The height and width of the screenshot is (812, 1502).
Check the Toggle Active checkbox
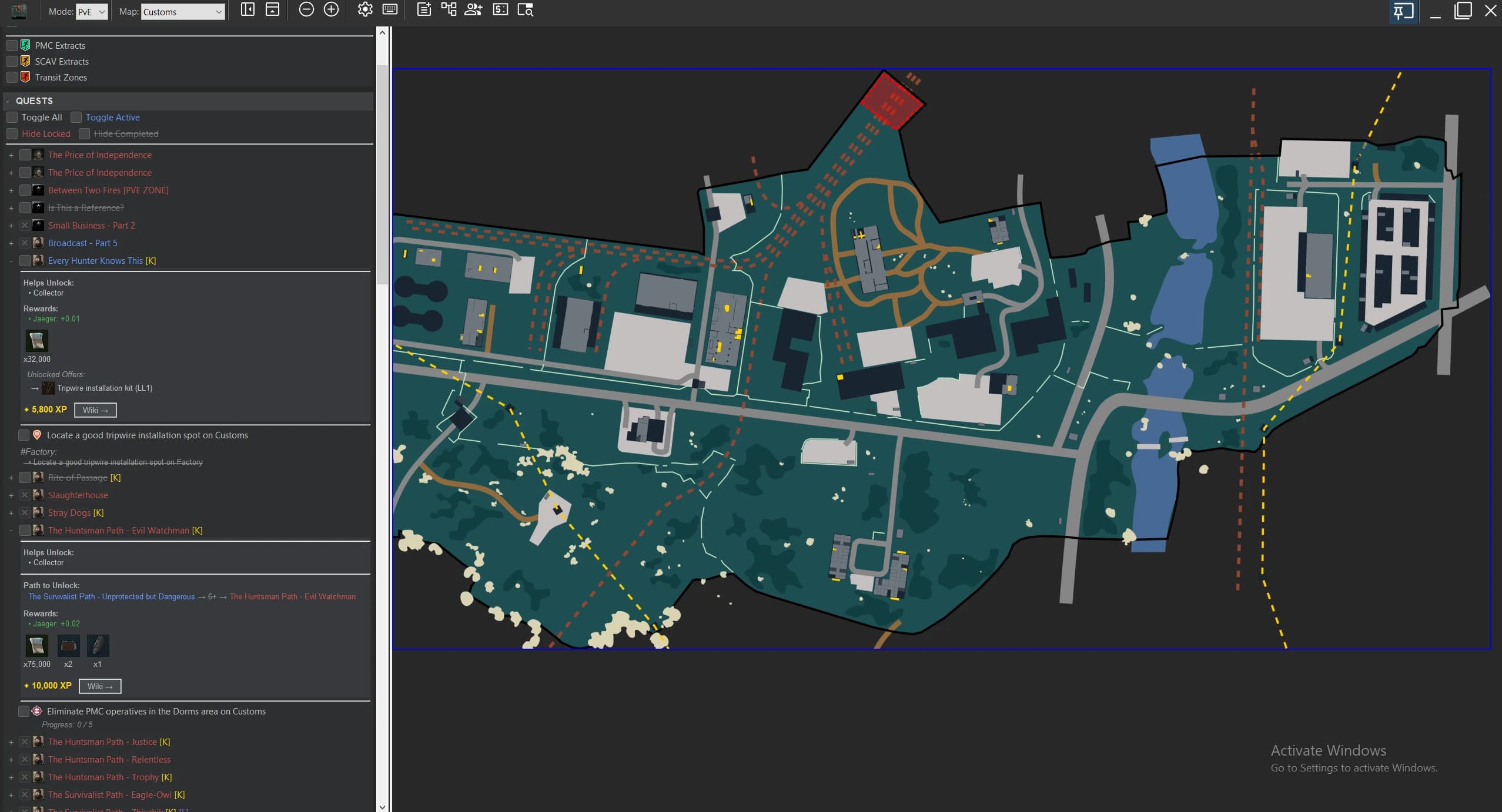(x=76, y=118)
